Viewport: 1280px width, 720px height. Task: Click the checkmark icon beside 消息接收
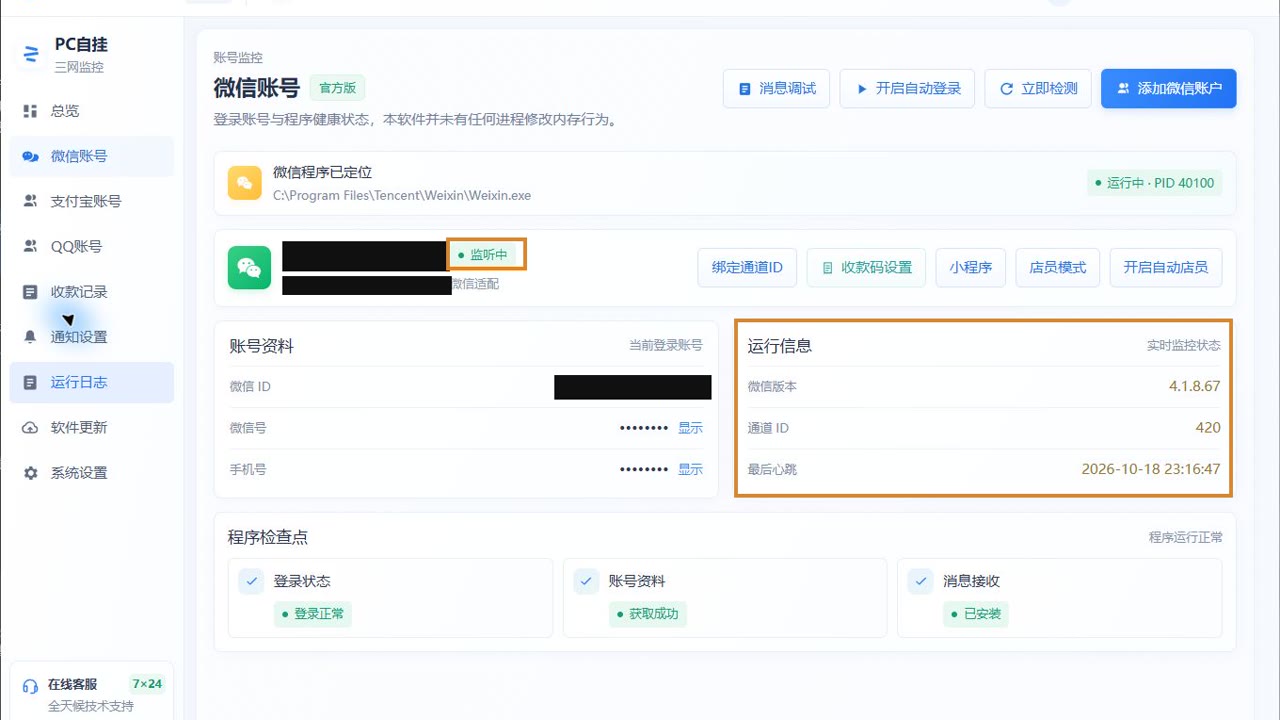[x=921, y=581]
